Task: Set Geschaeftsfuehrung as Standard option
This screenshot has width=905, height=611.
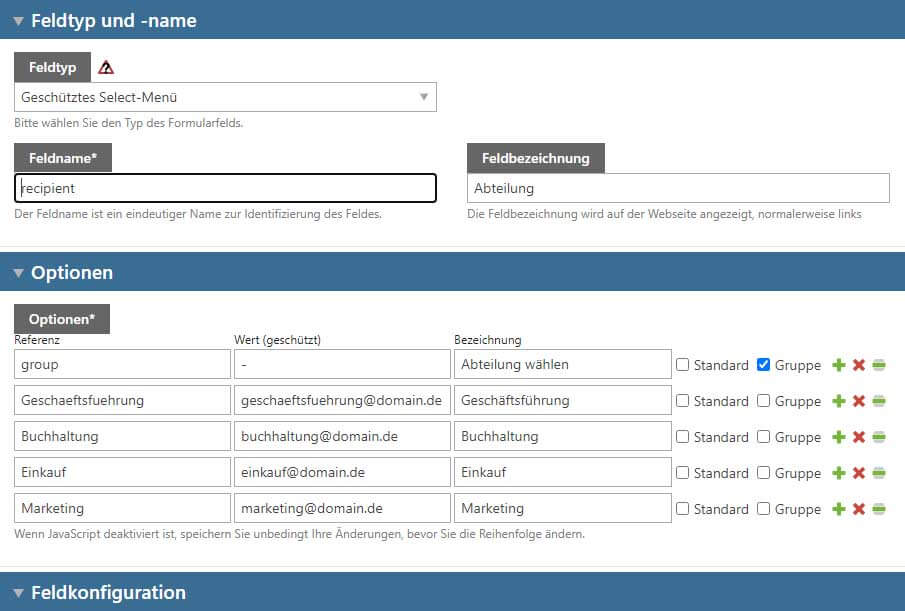Action: tap(682, 400)
